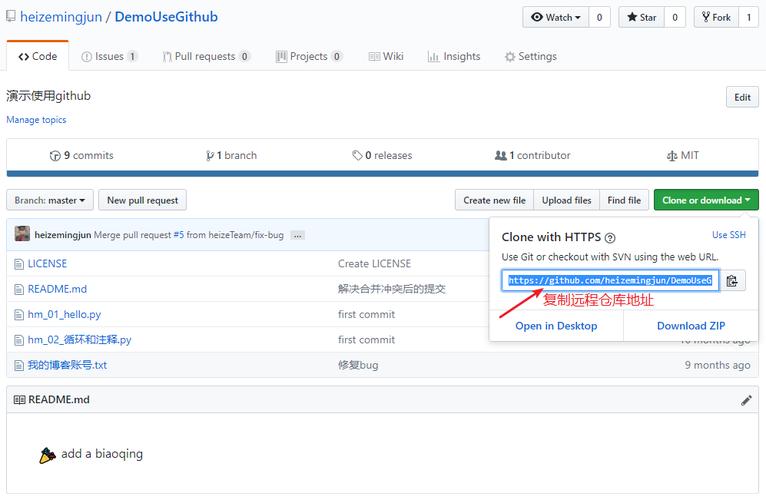
Task: Click the help icon next to Clone with HTTPS
Action: click(610, 238)
